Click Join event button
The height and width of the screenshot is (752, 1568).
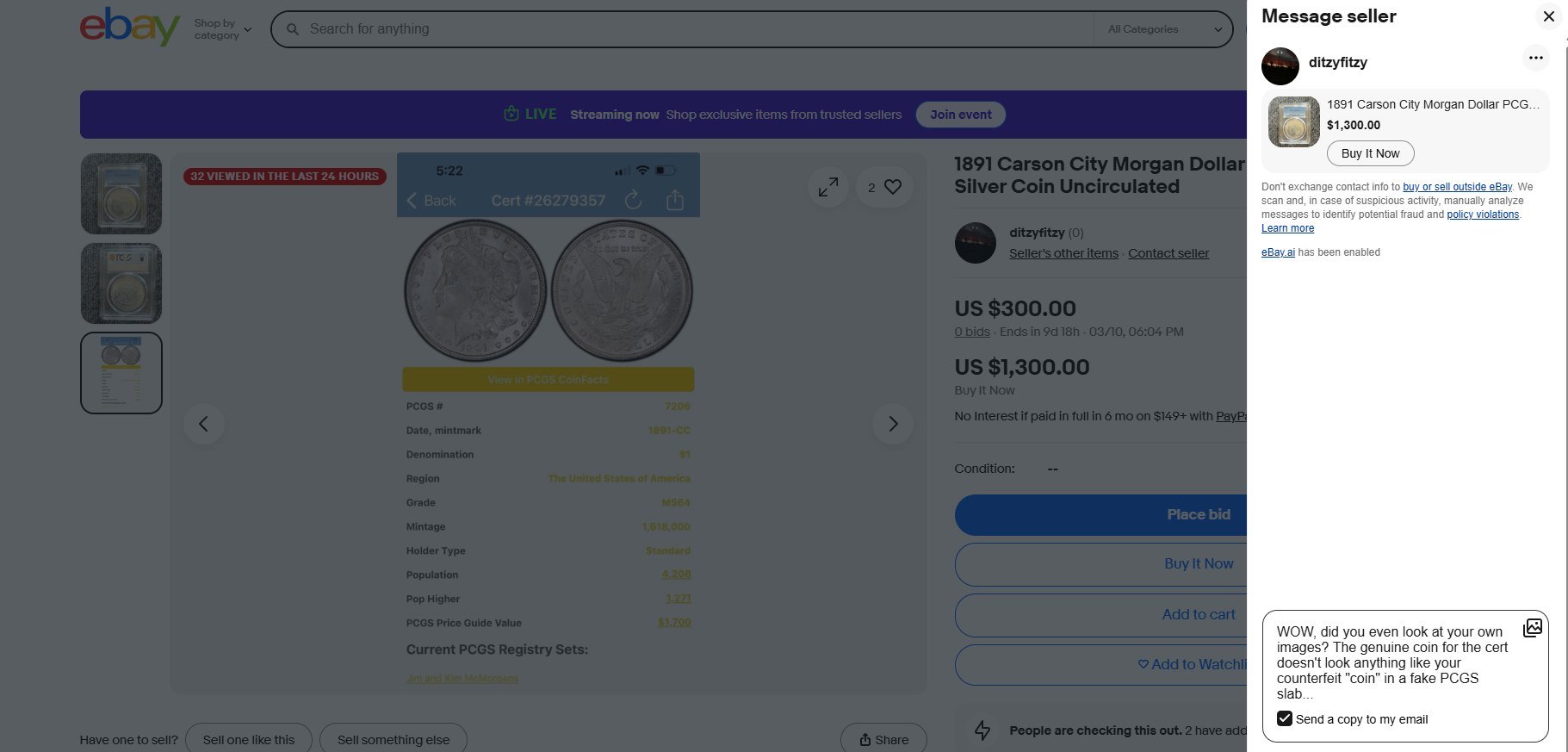(960, 115)
